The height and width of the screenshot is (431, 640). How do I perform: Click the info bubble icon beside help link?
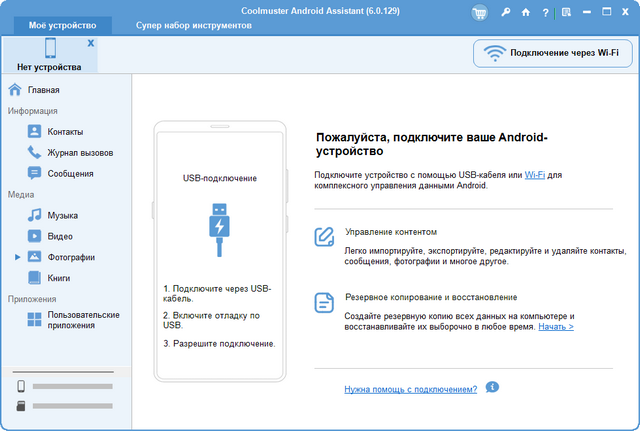492,387
